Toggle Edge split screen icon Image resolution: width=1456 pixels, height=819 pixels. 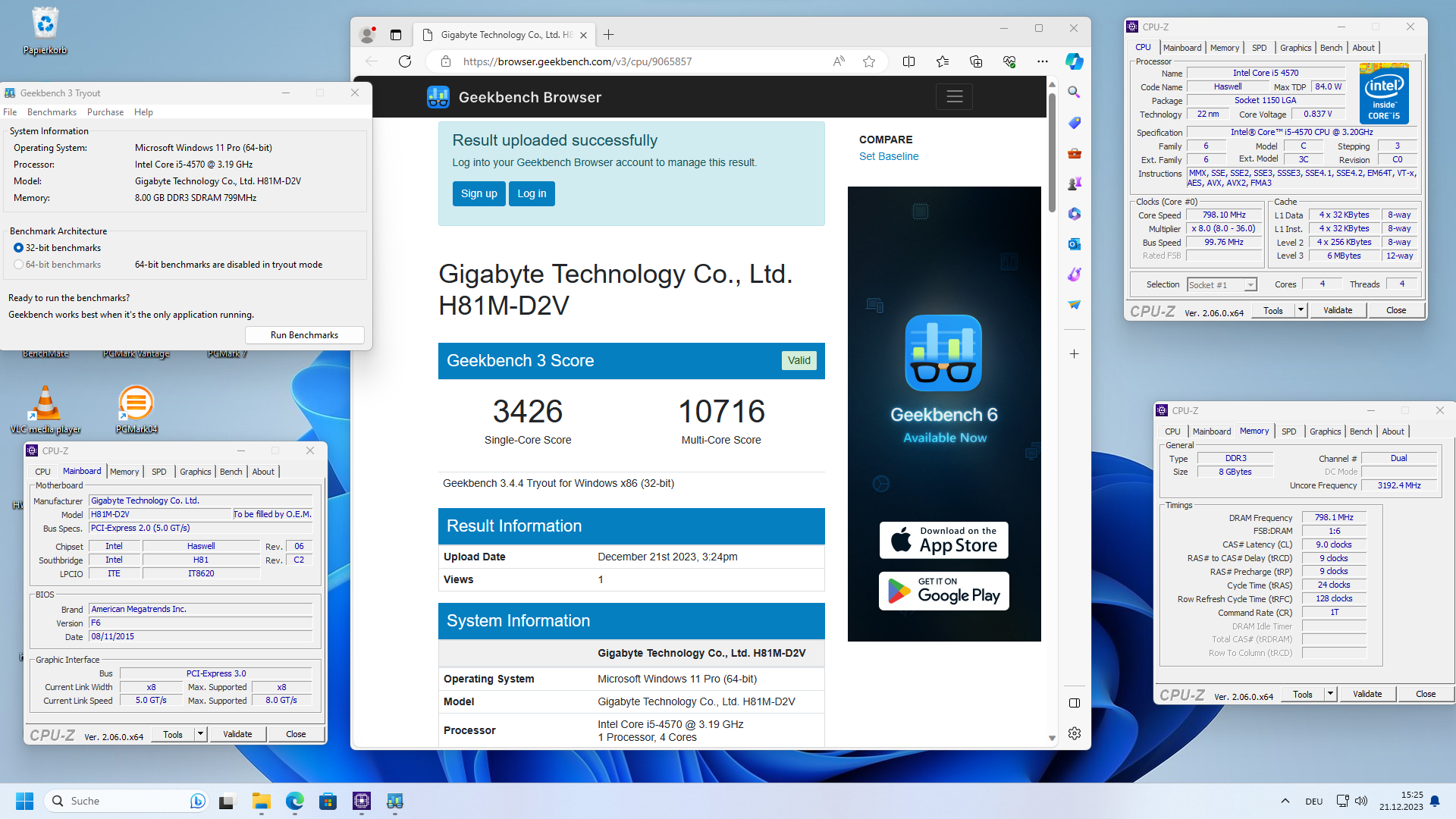click(x=908, y=61)
